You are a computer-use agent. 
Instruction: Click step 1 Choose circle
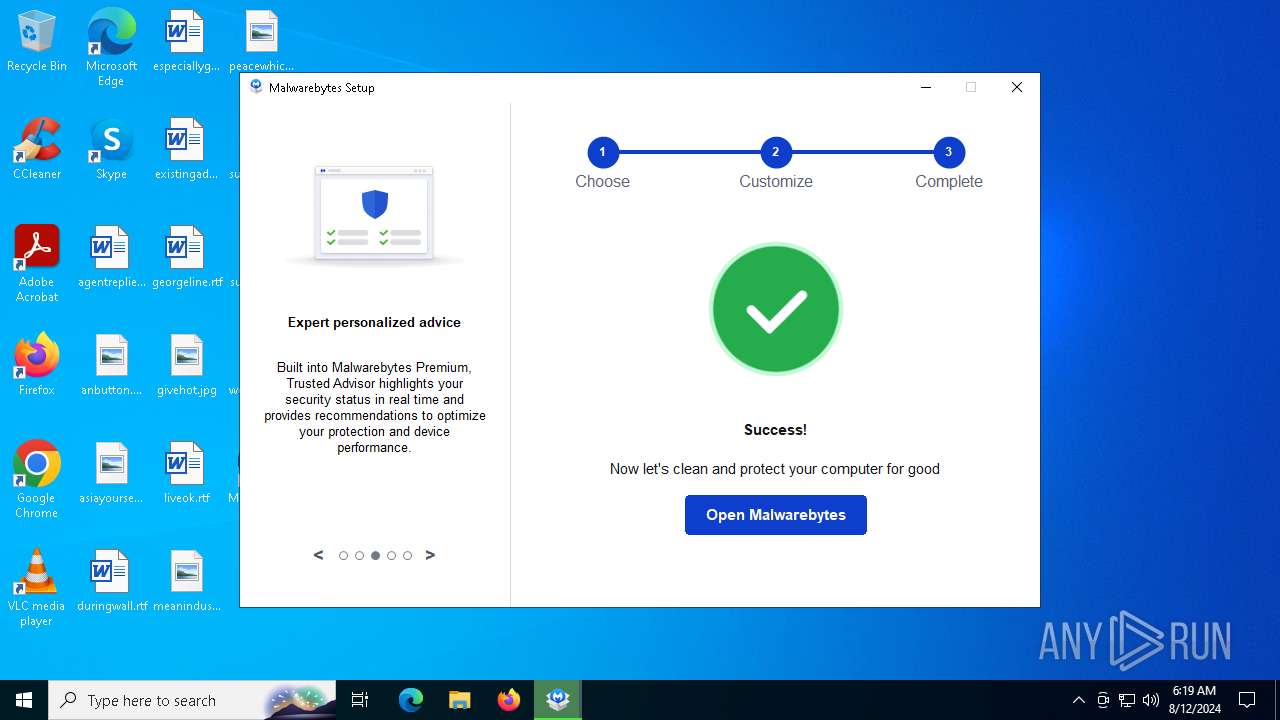(602, 152)
